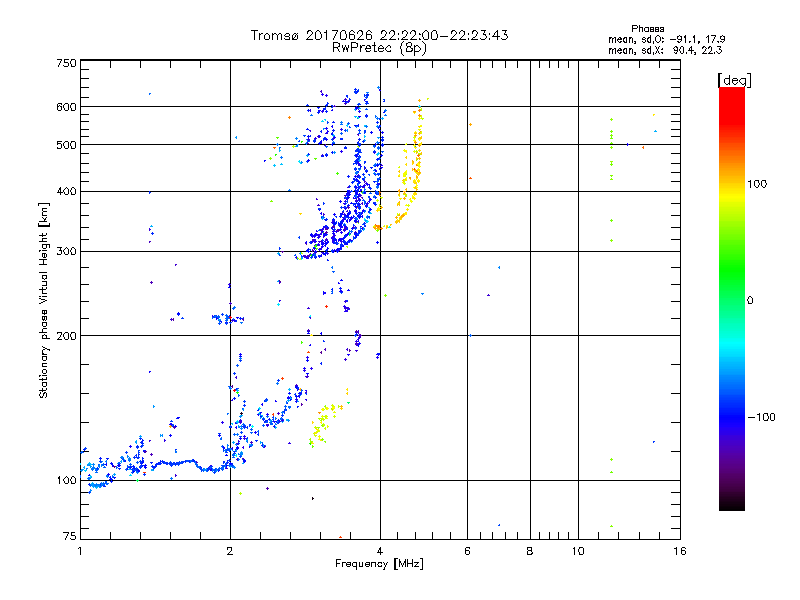Viewport: 800px width, 600px height.
Task: Click the red top of the colorbar
Action: [731, 93]
